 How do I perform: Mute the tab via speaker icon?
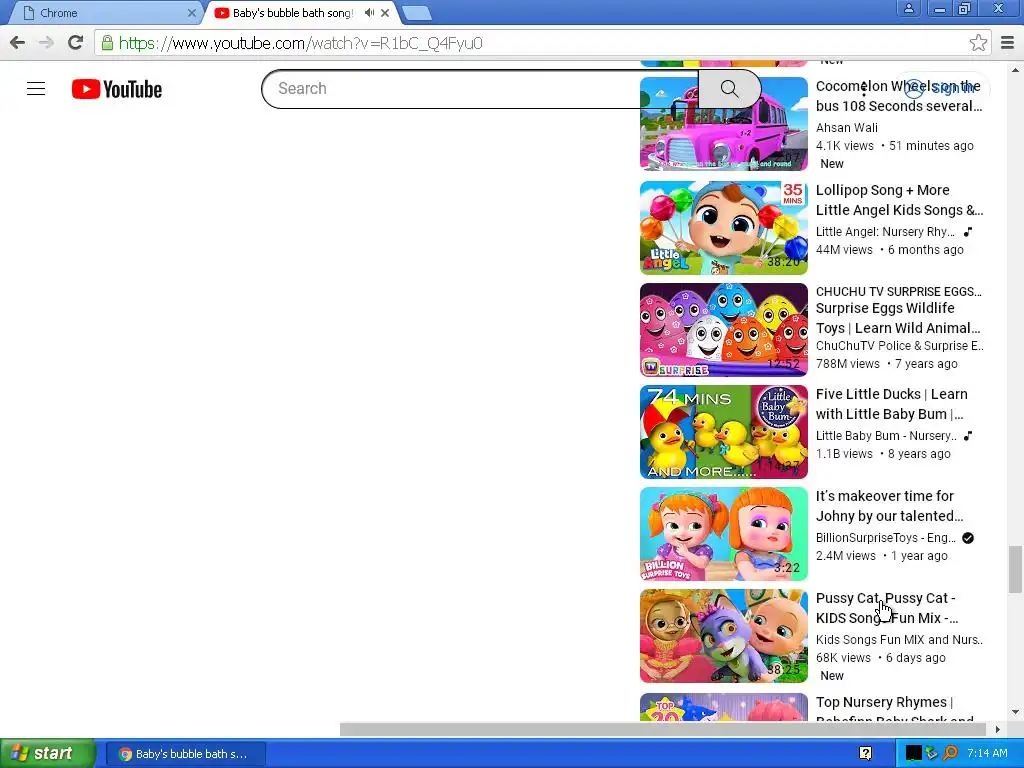[369, 12]
